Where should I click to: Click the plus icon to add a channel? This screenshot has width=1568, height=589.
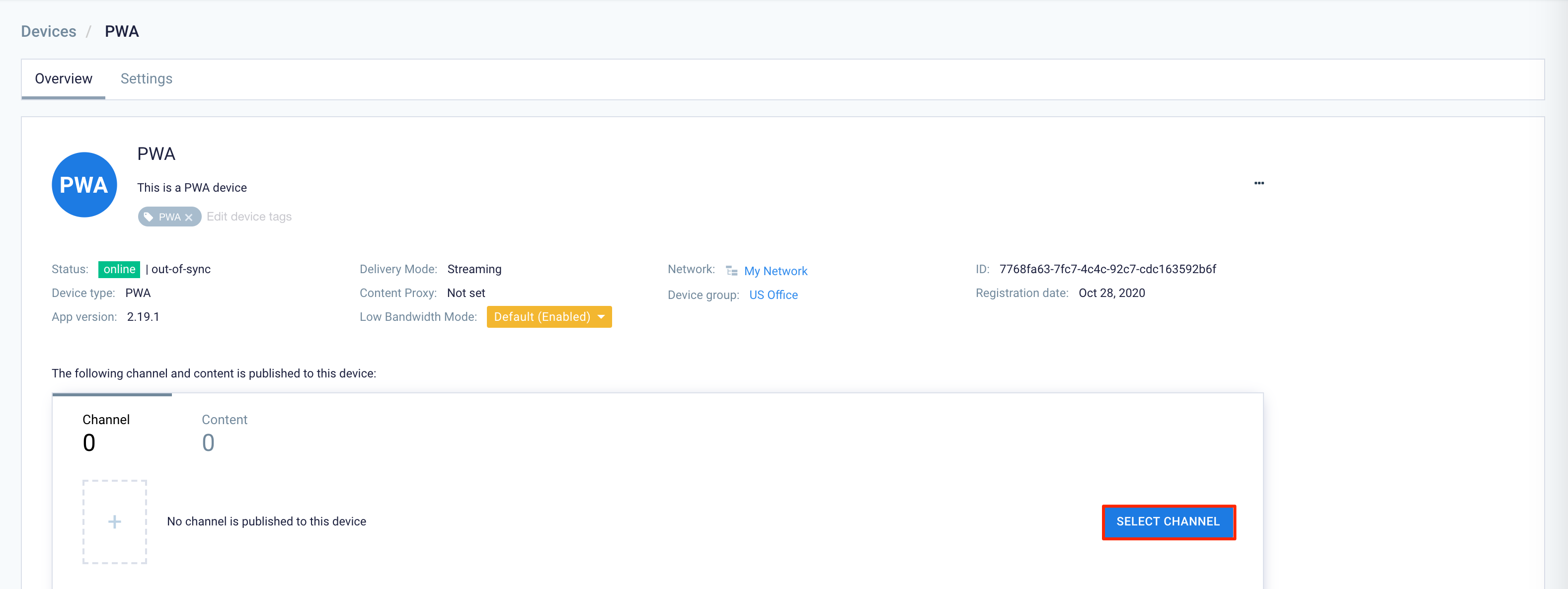tap(114, 521)
